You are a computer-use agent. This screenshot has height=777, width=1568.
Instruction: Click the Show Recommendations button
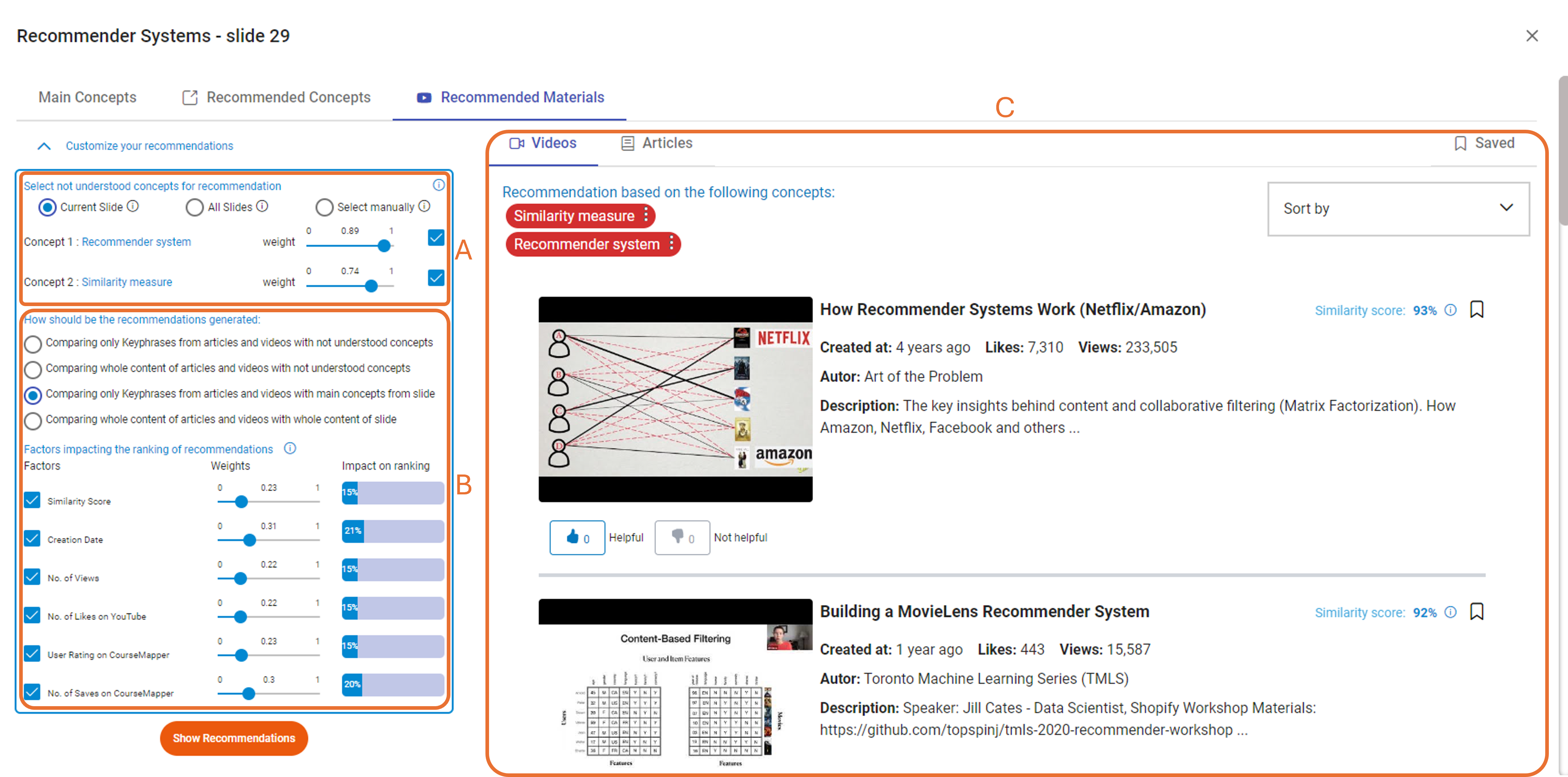pos(234,738)
